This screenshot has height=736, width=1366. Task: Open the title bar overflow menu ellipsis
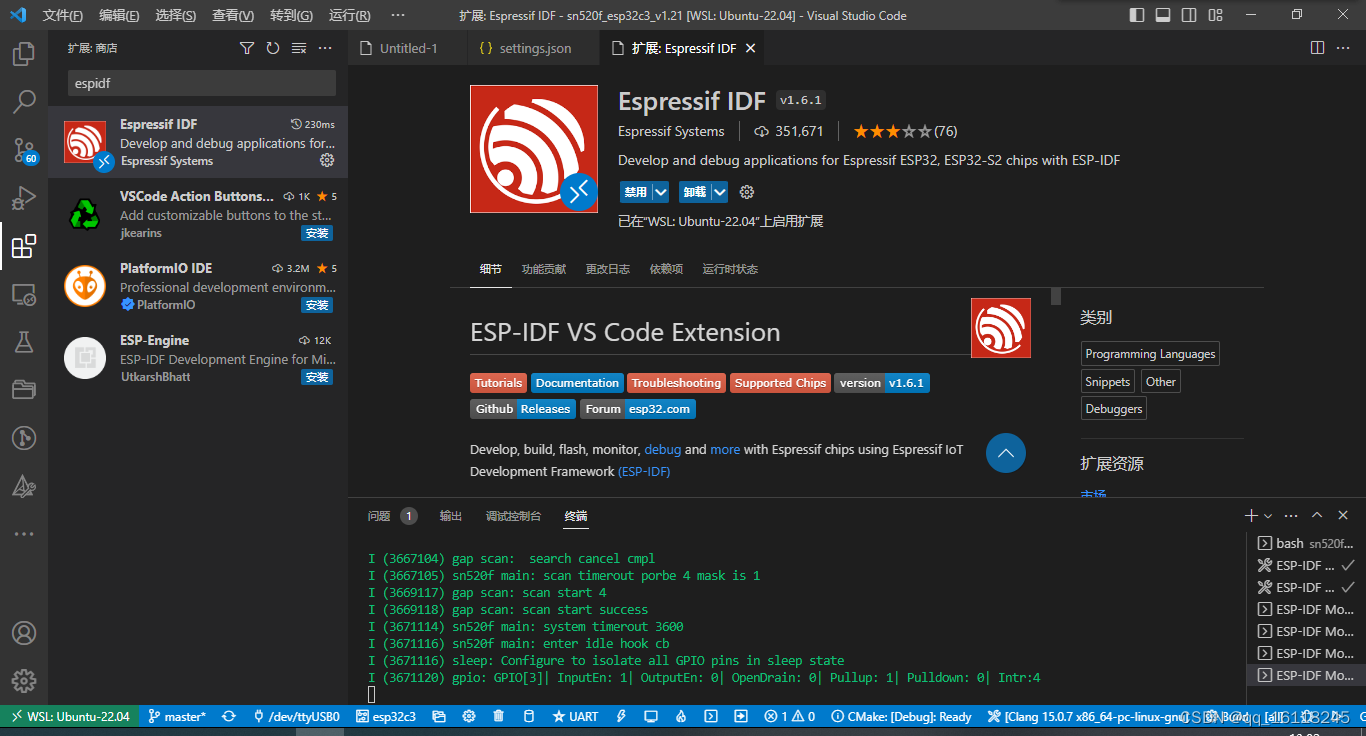tap(398, 16)
